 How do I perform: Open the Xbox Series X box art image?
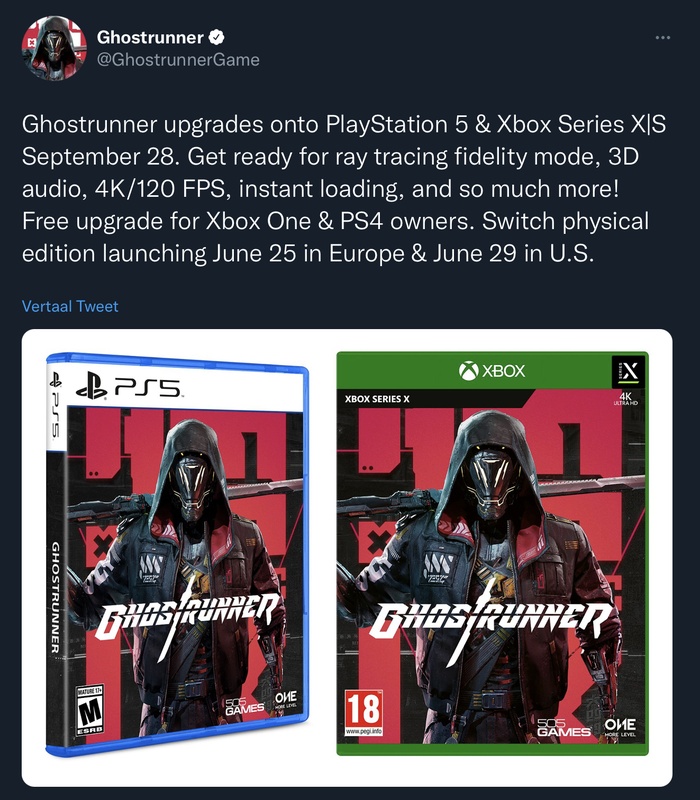point(492,554)
